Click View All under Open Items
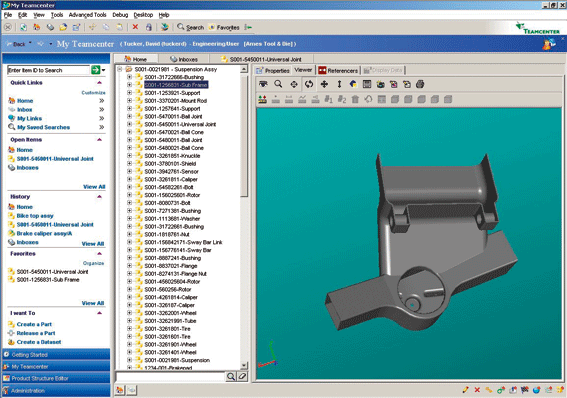The image size is (567, 398). click(94, 187)
